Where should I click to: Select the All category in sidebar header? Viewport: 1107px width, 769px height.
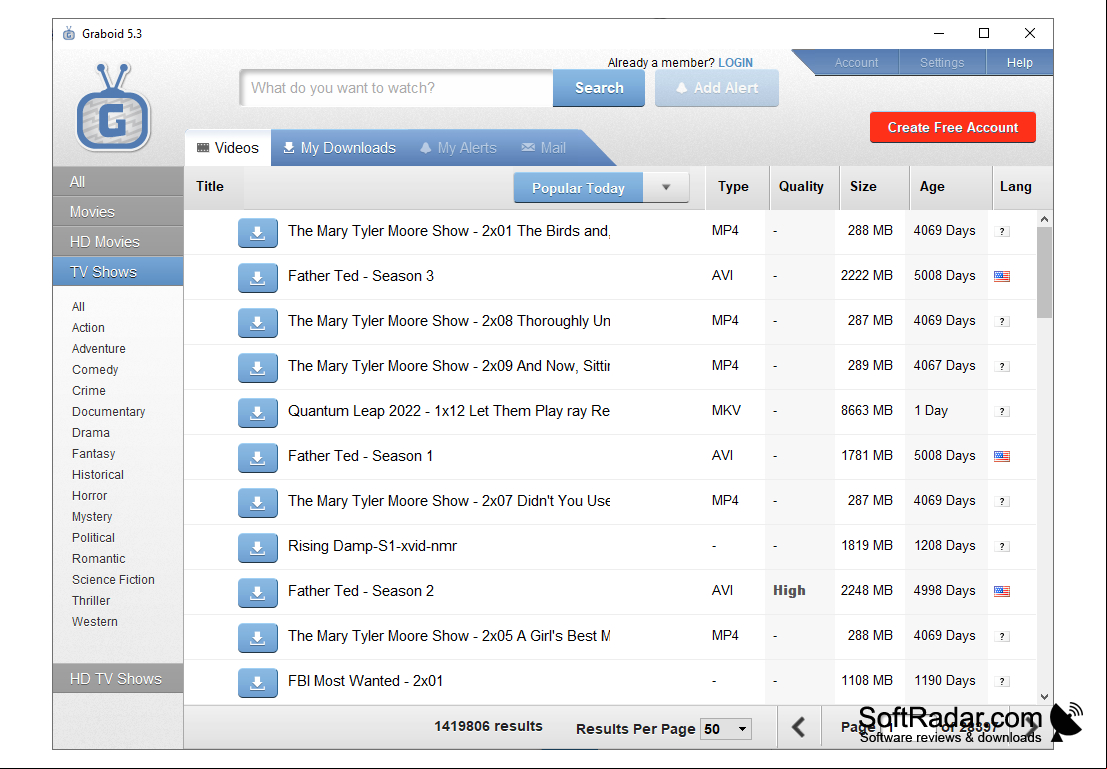coord(118,181)
